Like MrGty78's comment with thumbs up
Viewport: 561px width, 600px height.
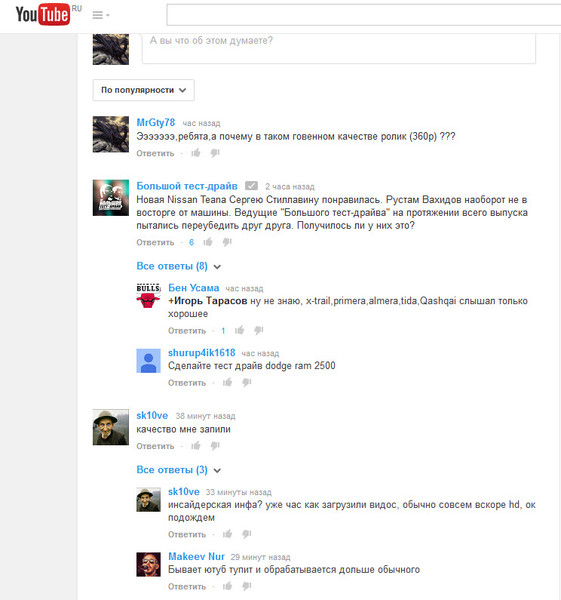coord(196,153)
